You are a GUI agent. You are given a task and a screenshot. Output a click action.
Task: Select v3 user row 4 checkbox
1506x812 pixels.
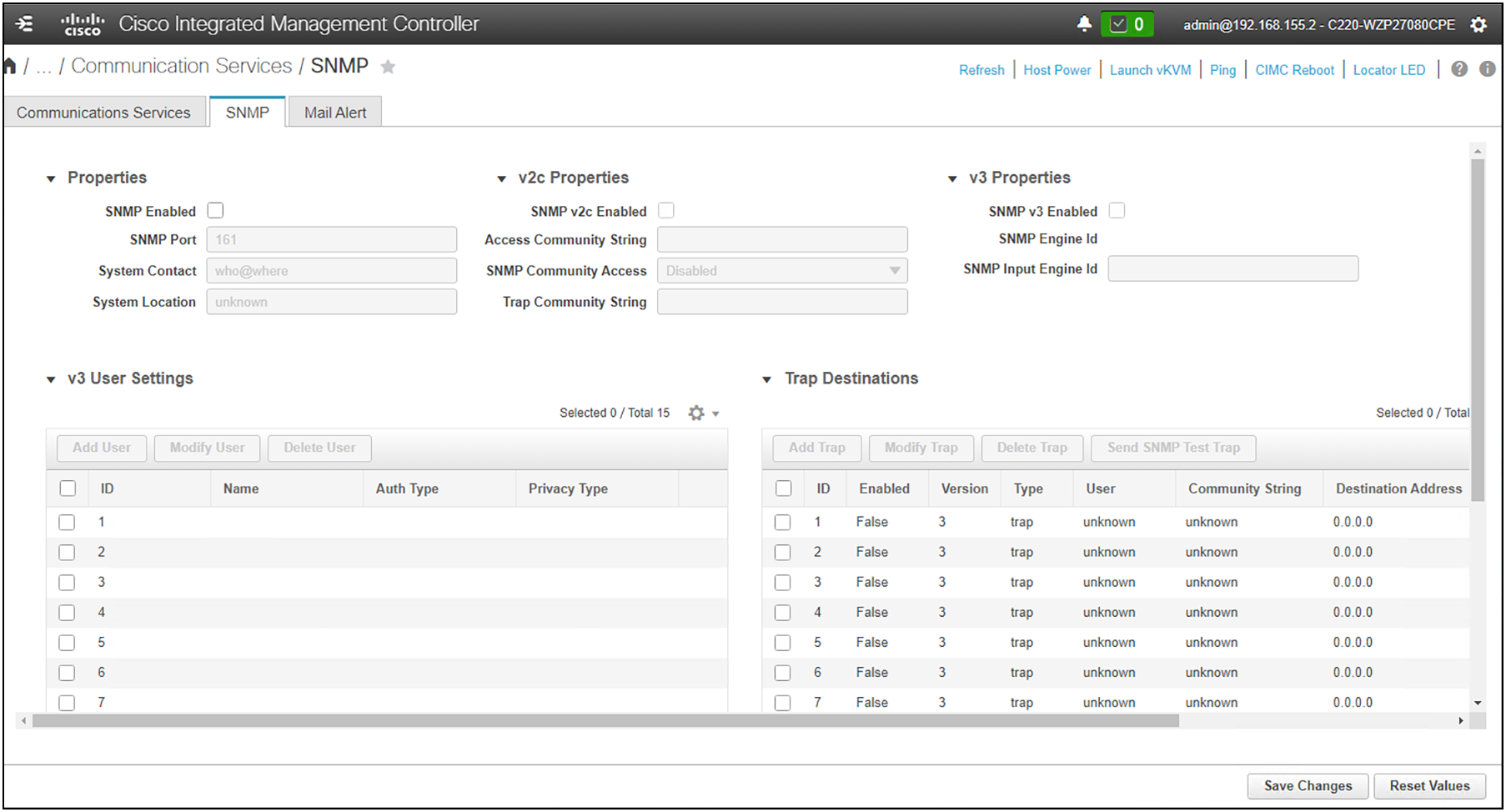pyautogui.click(x=67, y=613)
